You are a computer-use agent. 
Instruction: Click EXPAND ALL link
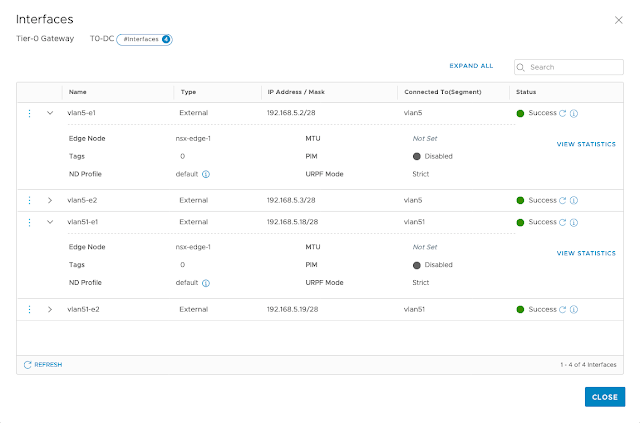point(471,66)
